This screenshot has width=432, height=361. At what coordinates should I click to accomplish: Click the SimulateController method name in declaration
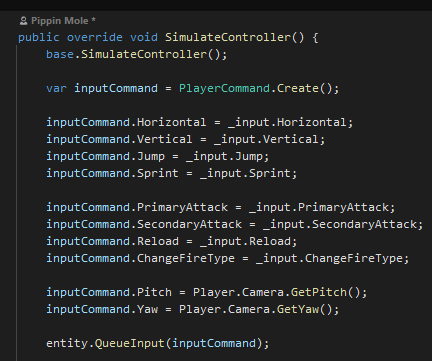(x=228, y=37)
